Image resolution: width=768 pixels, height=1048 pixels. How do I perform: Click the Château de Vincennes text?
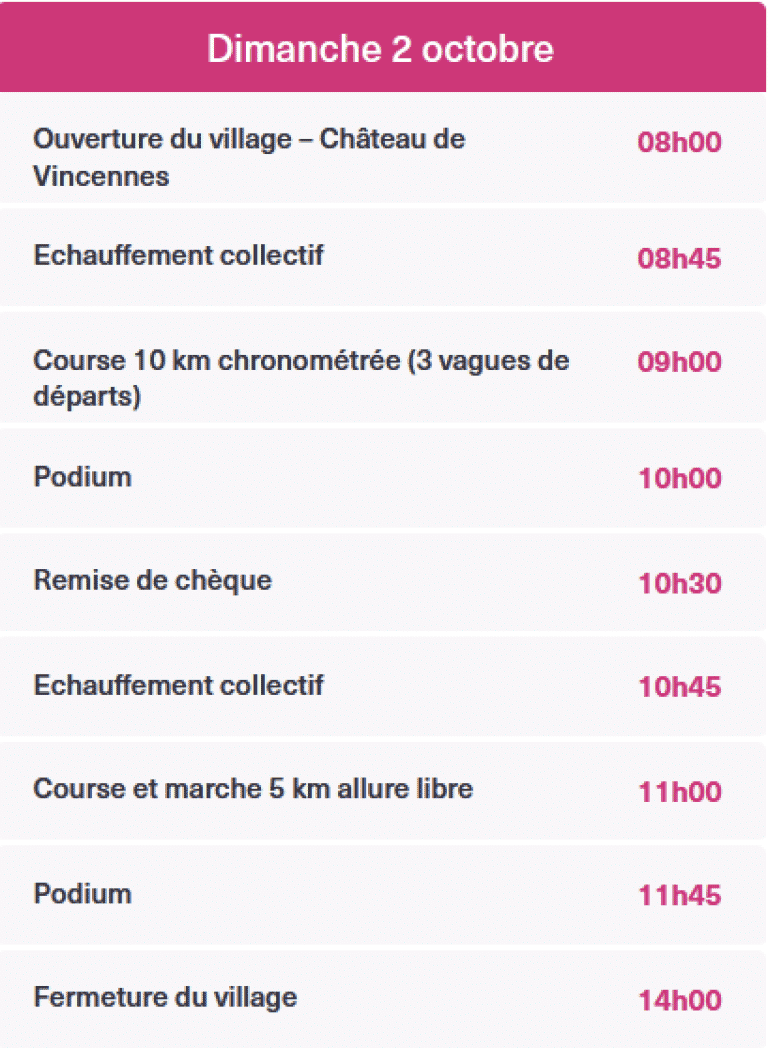point(249,158)
